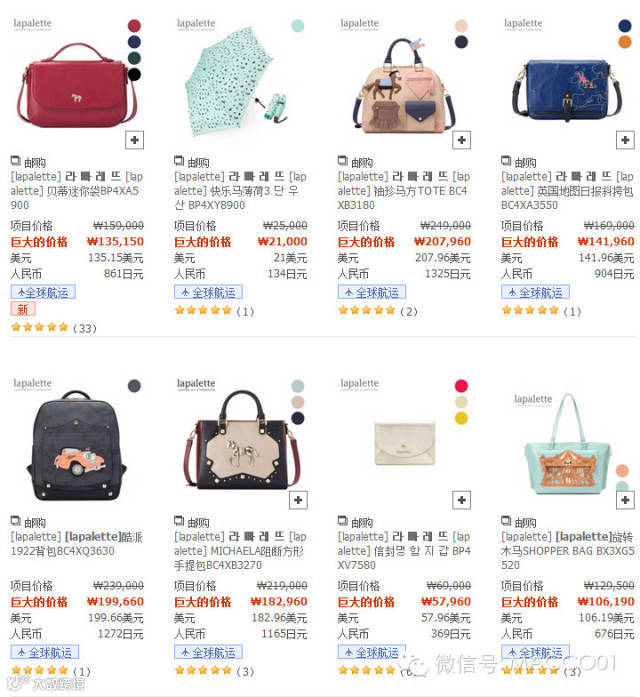Click the plus icon on the blue map bag
Image resolution: width=640 pixels, height=697 pixels.
coord(625,140)
